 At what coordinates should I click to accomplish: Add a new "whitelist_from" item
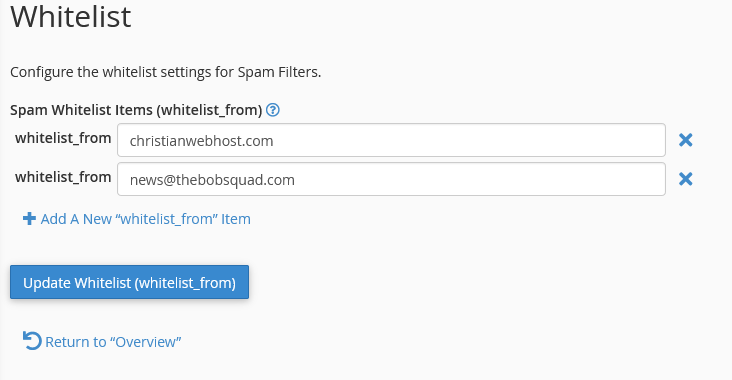(x=137, y=219)
